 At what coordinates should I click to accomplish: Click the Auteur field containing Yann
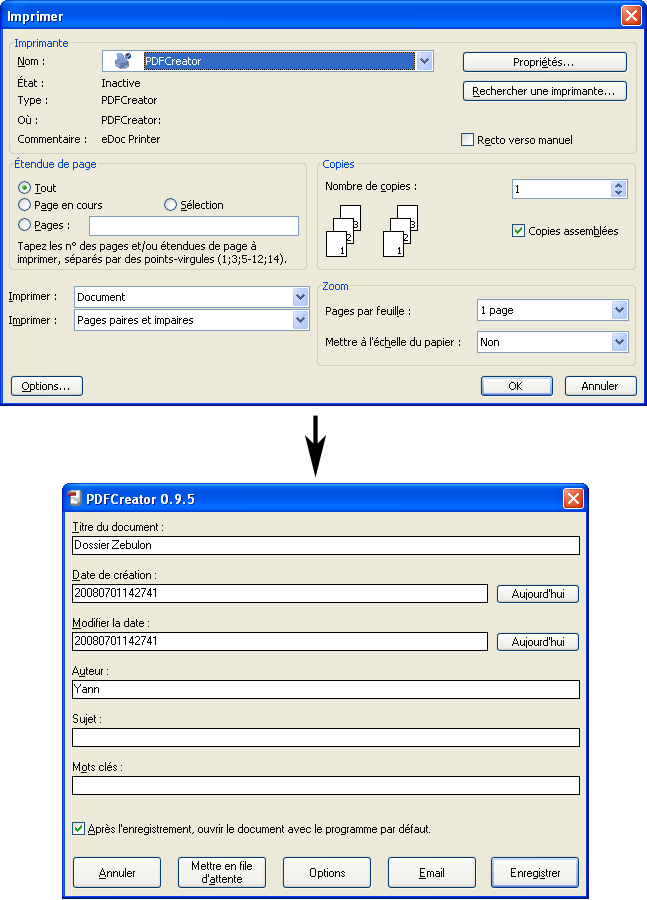tap(326, 689)
